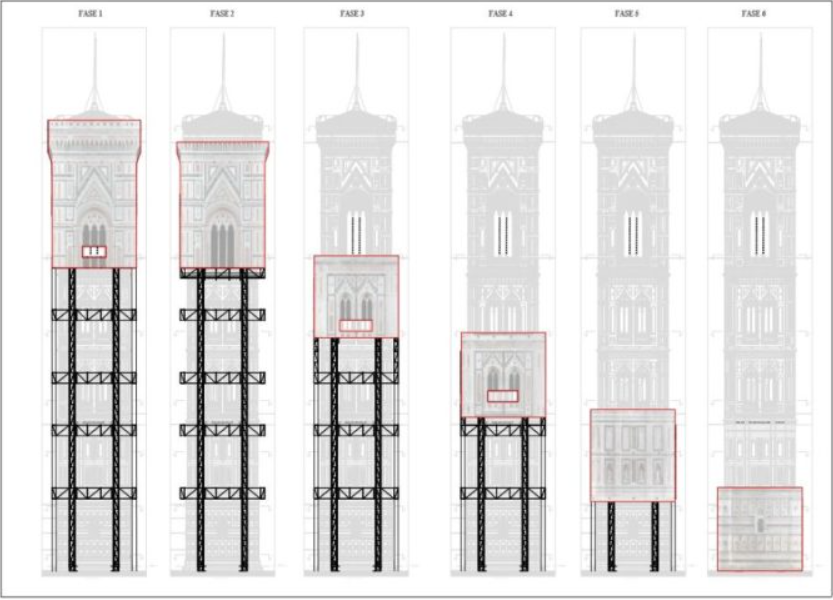This screenshot has width=833, height=600.
Task: Click small red rectangle inside FASE 1 enclosure
Action: [94, 252]
